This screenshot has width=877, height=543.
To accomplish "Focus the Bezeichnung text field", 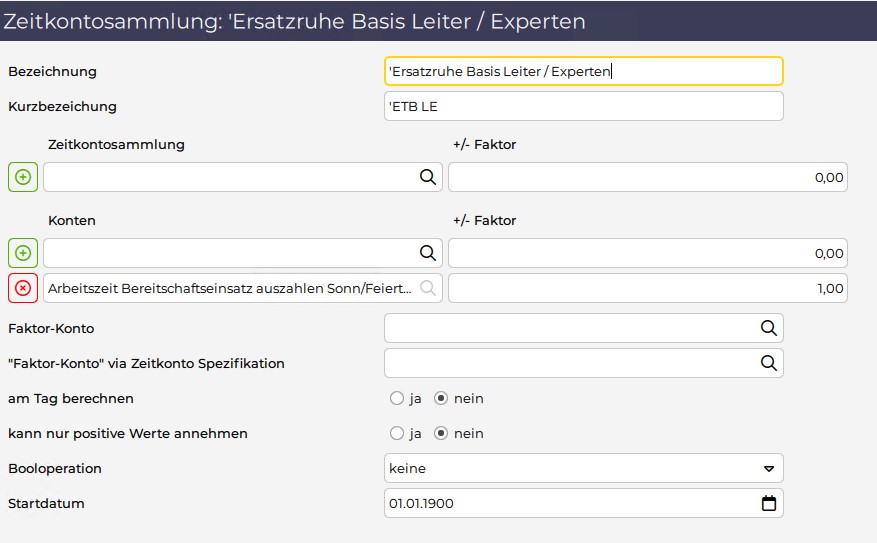I will pos(584,71).
